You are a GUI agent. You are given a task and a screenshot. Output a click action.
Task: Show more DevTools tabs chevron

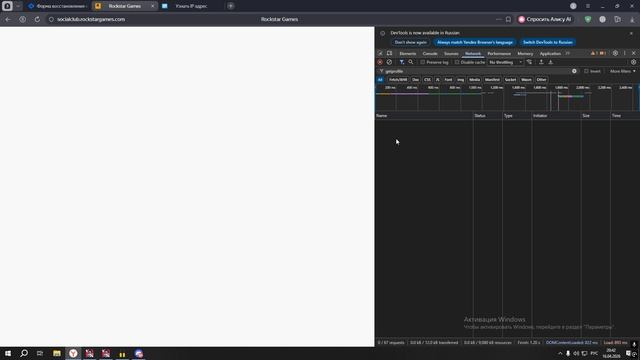point(568,53)
